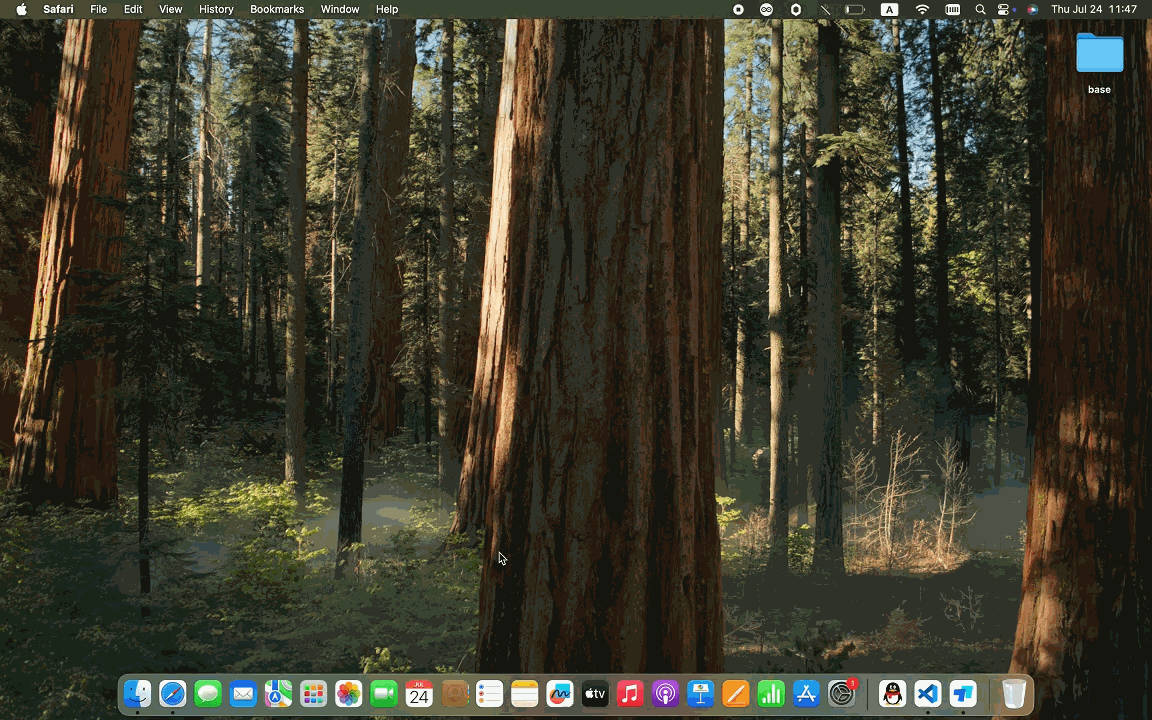Click the infinity-loop status icon in menu bar
The width and height of the screenshot is (1152, 720).
click(767, 9)
